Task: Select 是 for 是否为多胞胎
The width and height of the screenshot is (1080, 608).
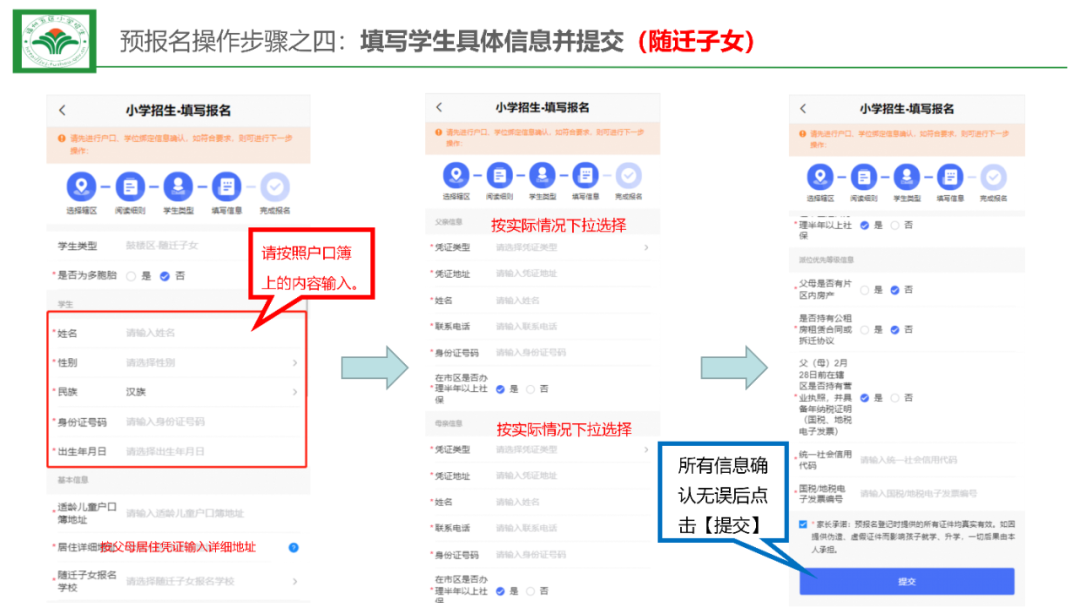Action: (131, 275)
